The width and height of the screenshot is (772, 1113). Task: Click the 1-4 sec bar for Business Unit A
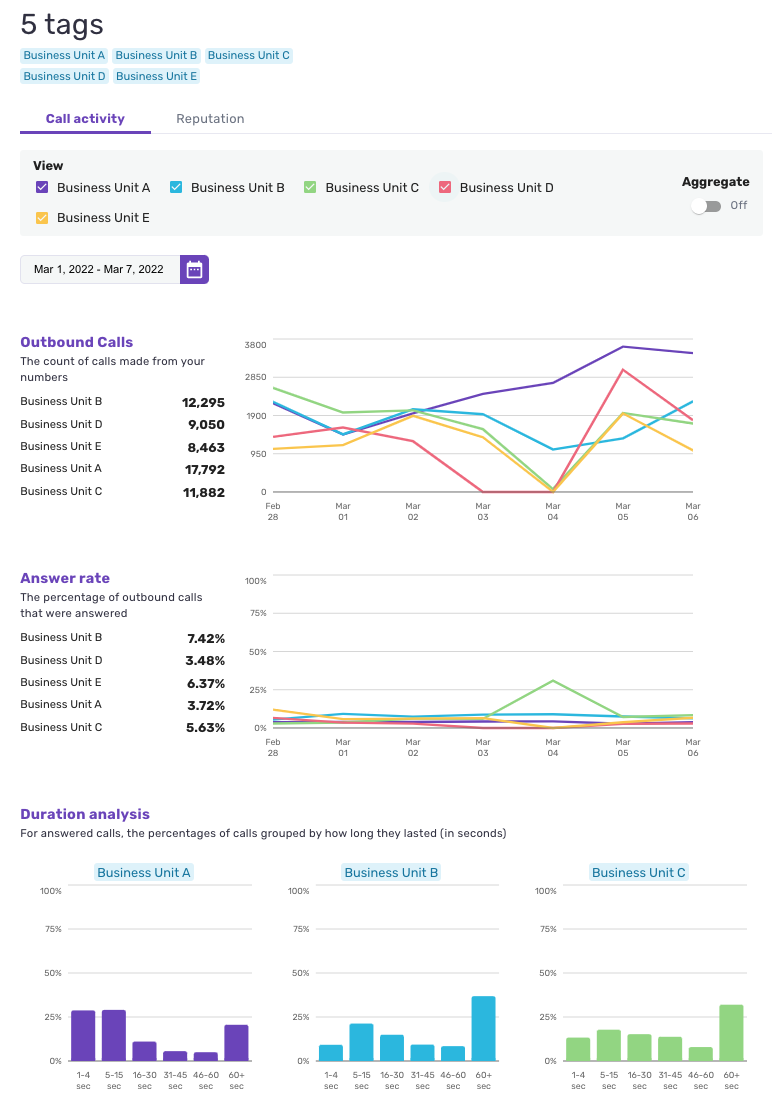tap(83, 1036)
